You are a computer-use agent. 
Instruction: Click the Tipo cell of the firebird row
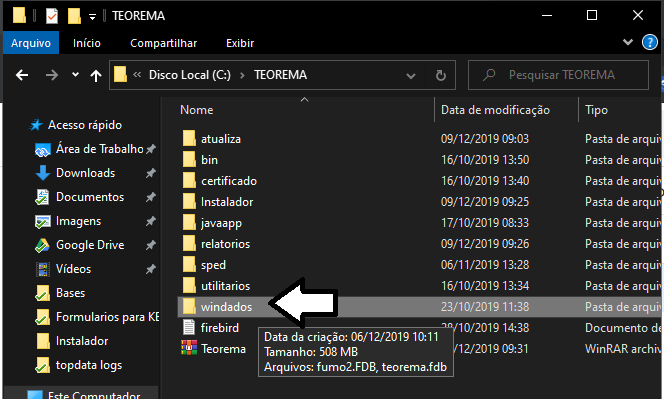tap(622, 328)
